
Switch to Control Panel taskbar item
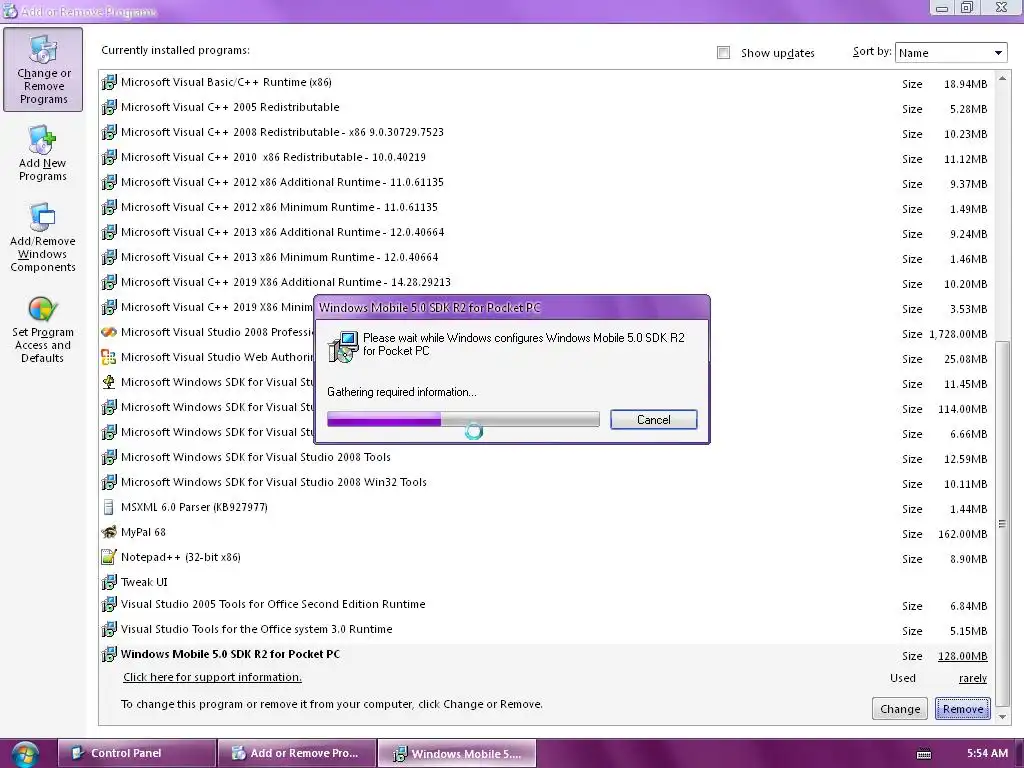coord(136,753)
